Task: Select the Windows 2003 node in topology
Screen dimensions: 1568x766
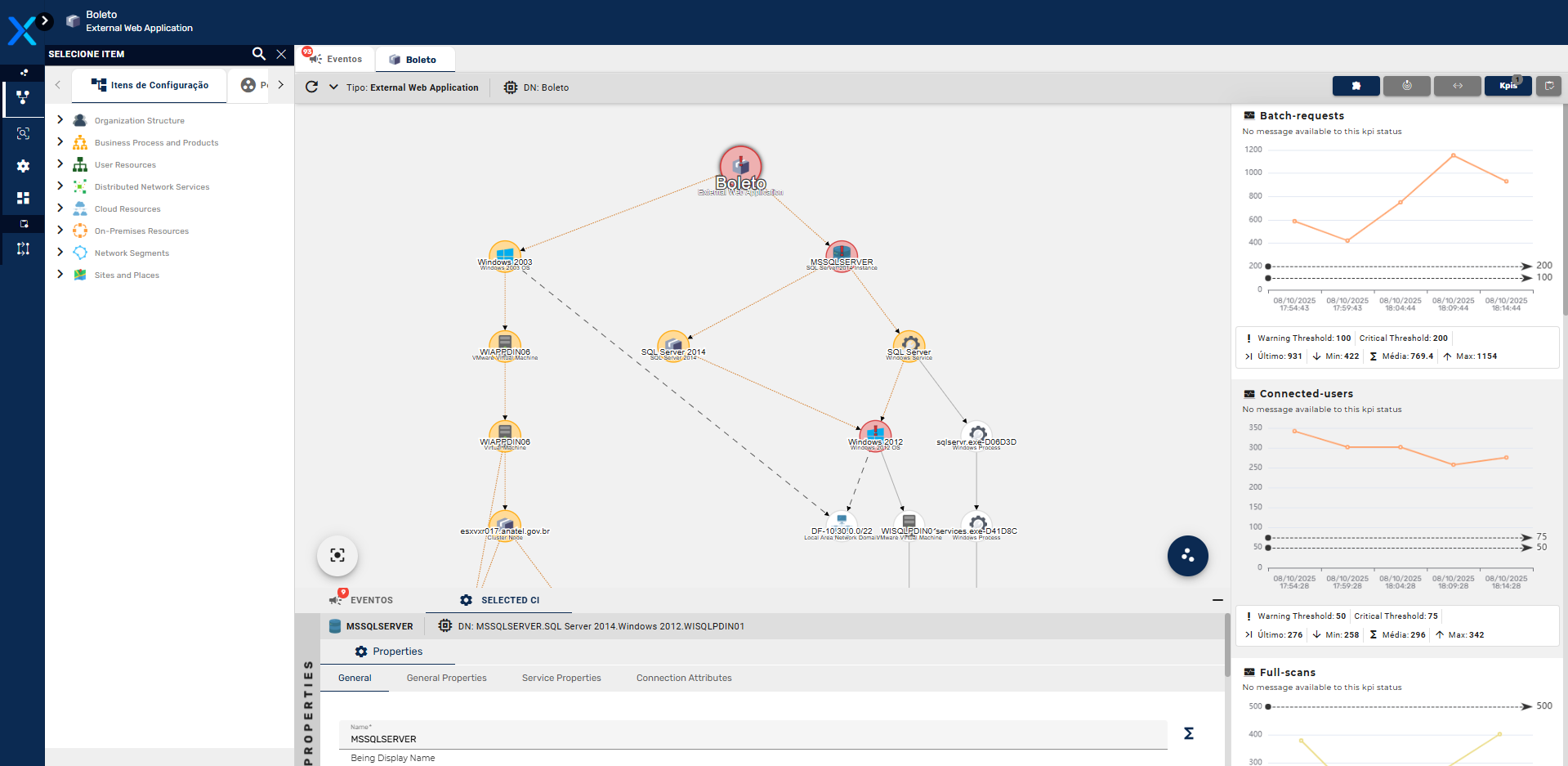Action: (505, 253)
